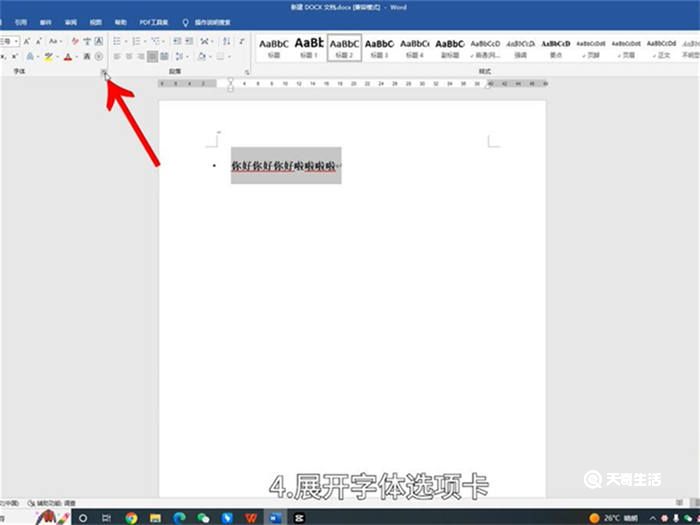Click the Increase Indent icon
Image resolution: width=700 pixels, height=525 pixels.
click(x=189, y=42)
